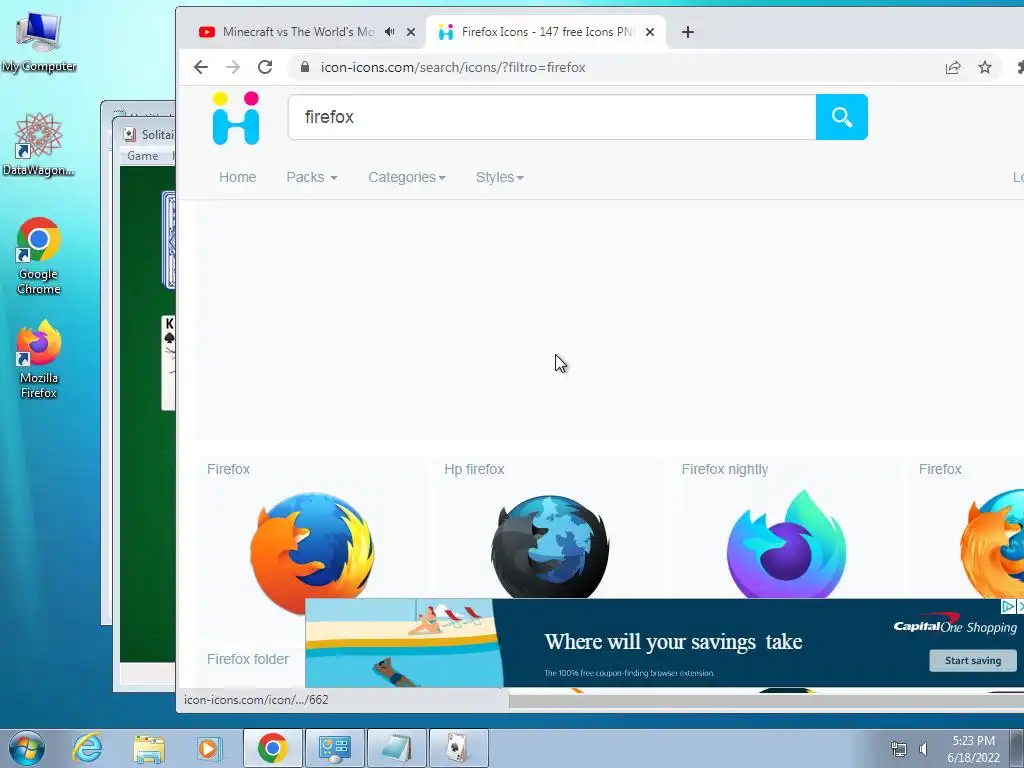Click the blue magnifier search button

(842, 117)
